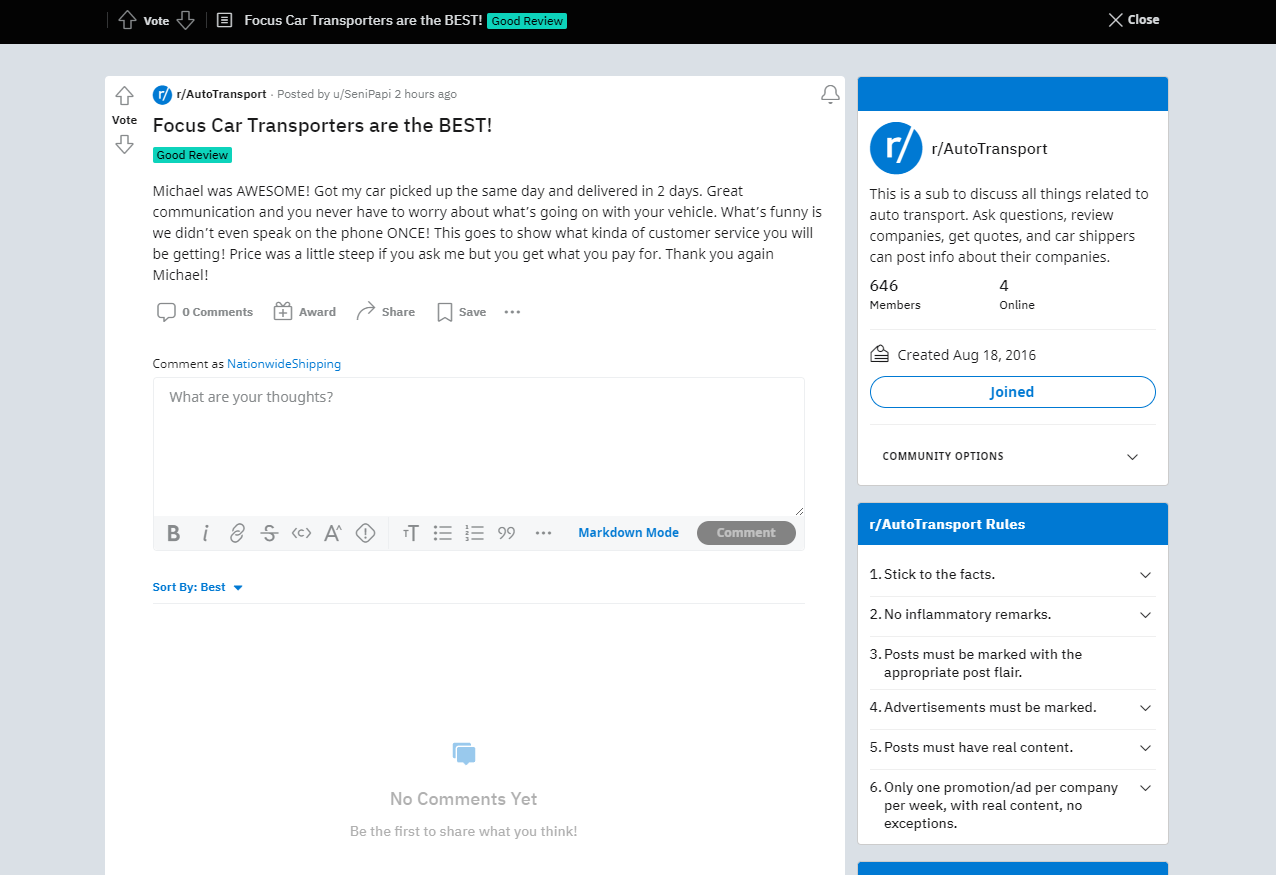This screenshot has height=875, width=1276.
Task: Click the Good Review flair in top bar
Action: tap(527, 21)
